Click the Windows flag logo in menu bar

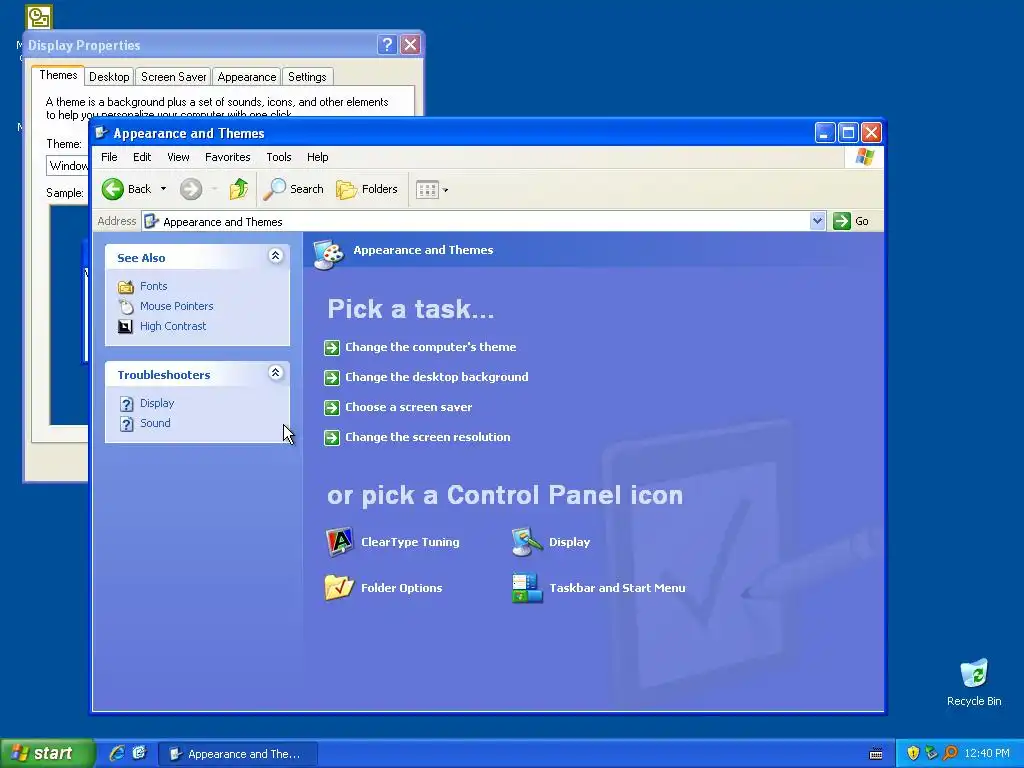[x=865, y=157]
